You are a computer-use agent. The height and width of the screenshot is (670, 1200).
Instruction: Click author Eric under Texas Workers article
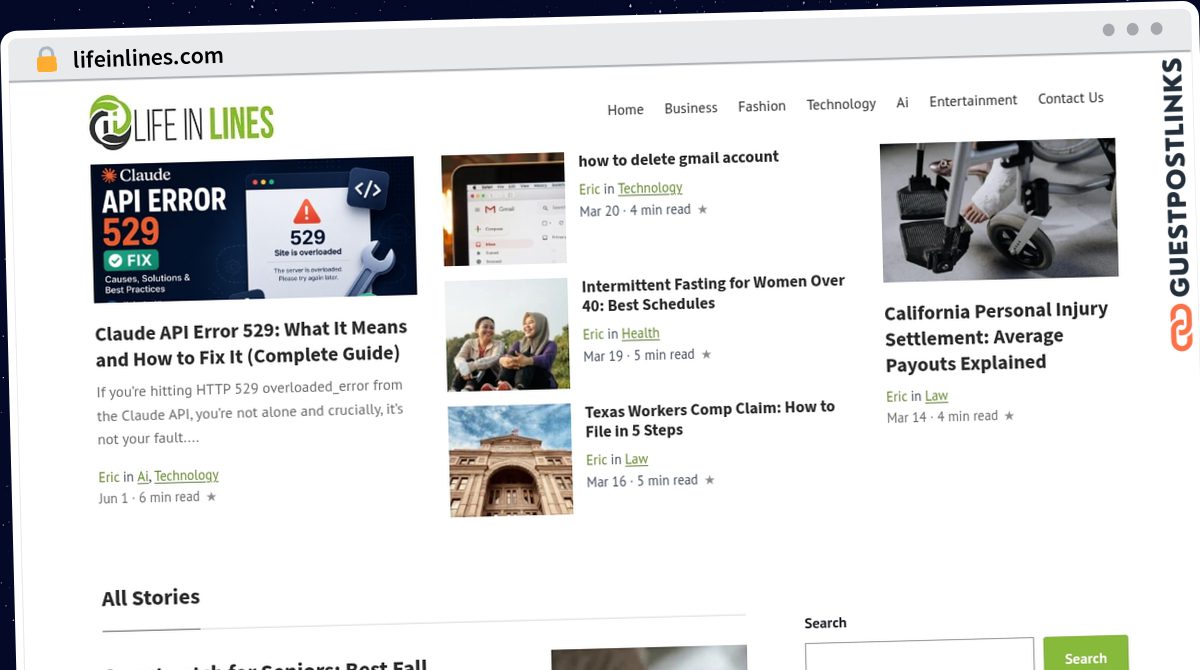coord(597,460)
